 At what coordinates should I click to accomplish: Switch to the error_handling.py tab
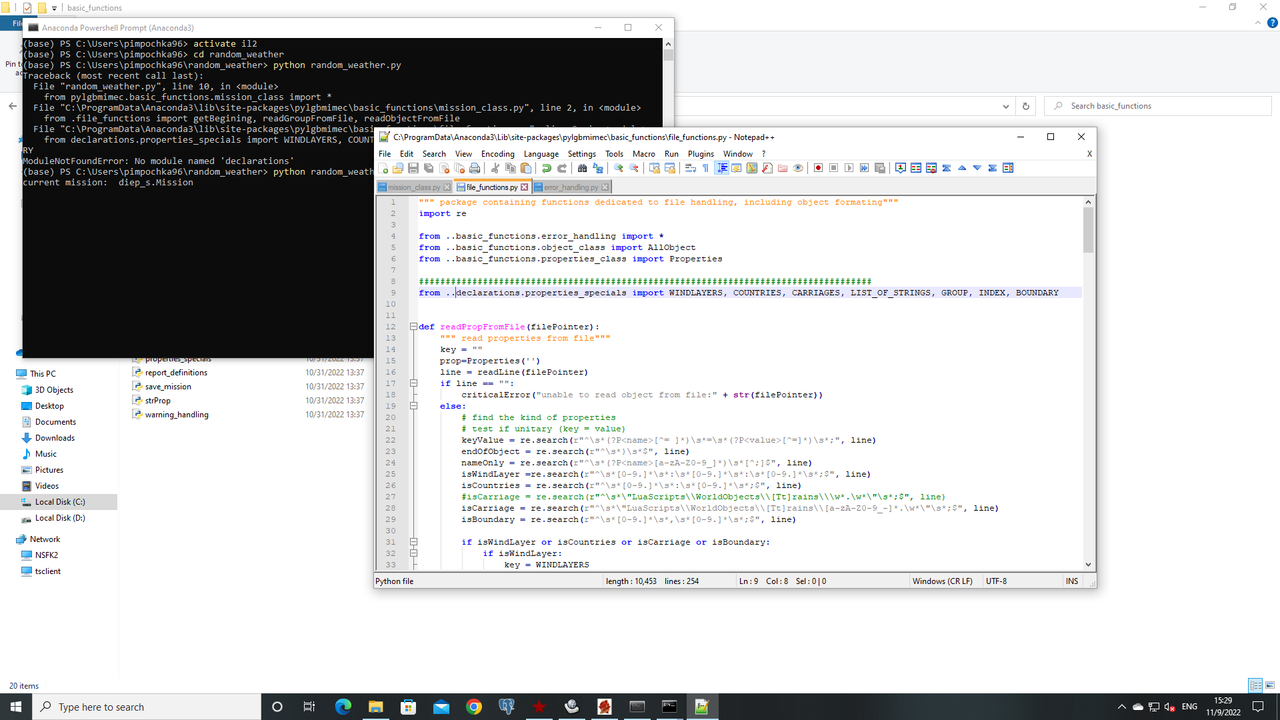tap(572, 187)
